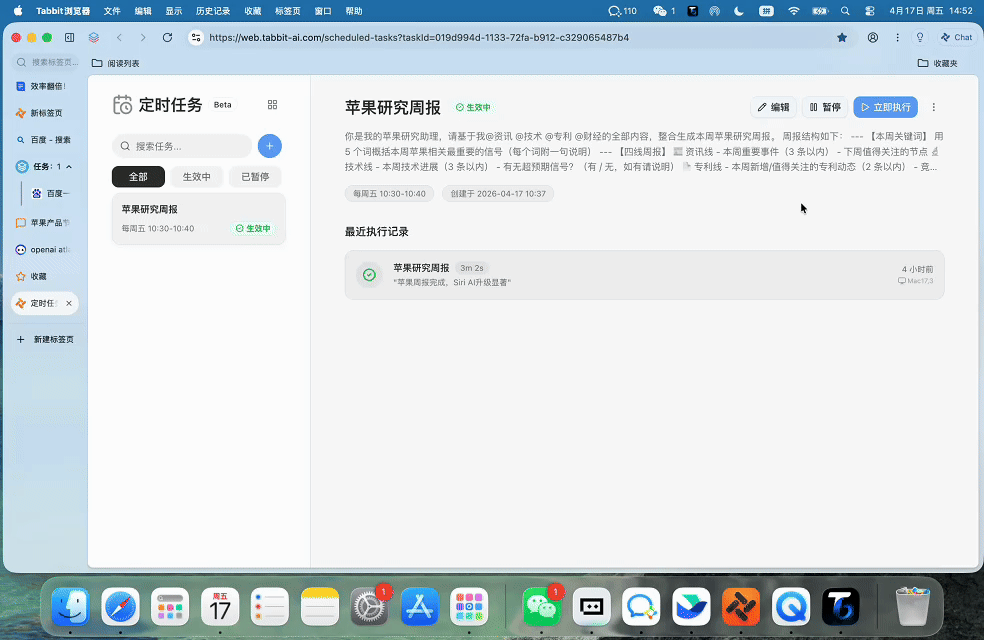Viewport: 984px width, 640px height.
Task: Open the 文件 menu
Action: tap(112, 11)
